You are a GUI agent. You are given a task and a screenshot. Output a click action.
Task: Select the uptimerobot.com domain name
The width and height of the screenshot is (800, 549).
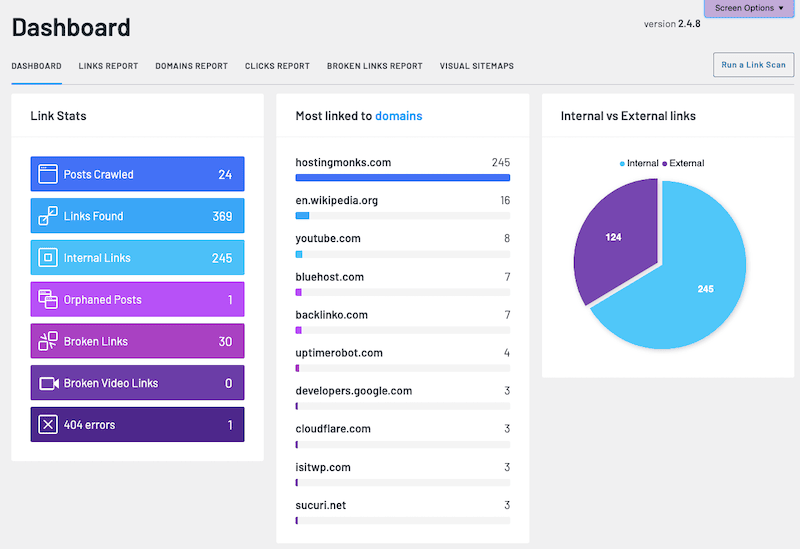[339, 353]
